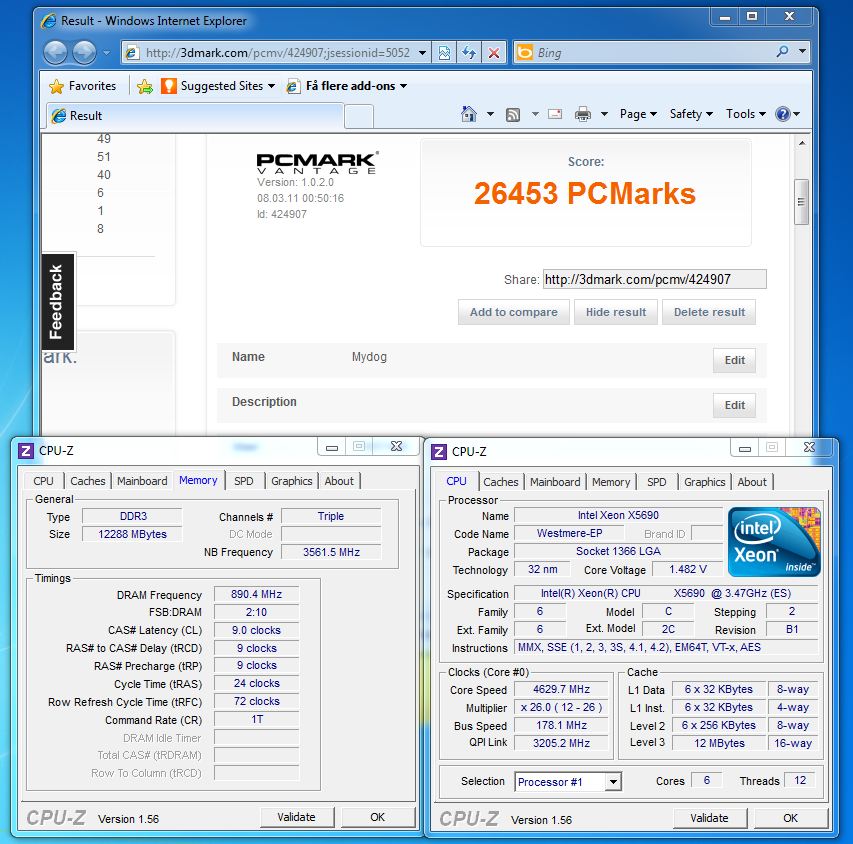
Task: Open the Suggested Sites dropdown
Action: [218, 86]
